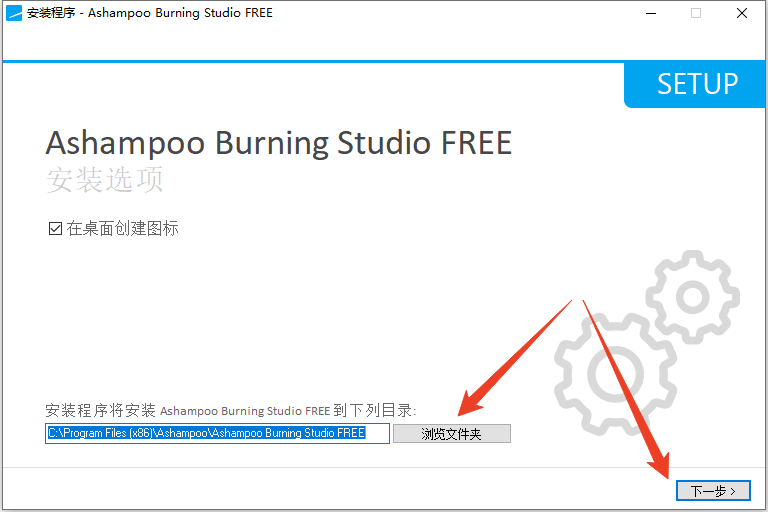Click the 安装程序将安装 directory description label

click(231, 410)
